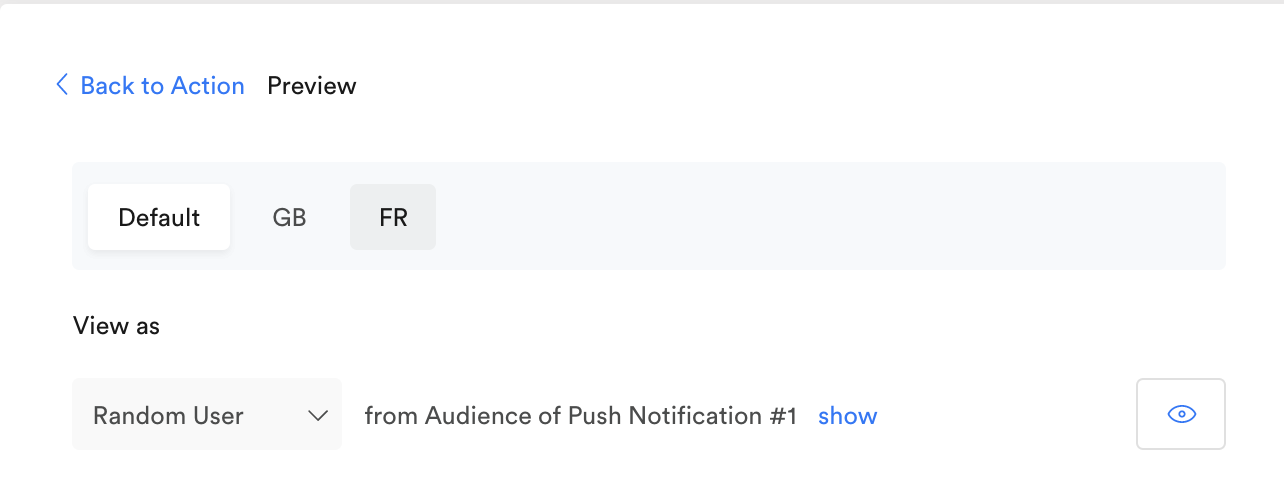Click the Preview breadcrumb label
This screenshot has height=504, width=1284.
click(x=312, y=86)
